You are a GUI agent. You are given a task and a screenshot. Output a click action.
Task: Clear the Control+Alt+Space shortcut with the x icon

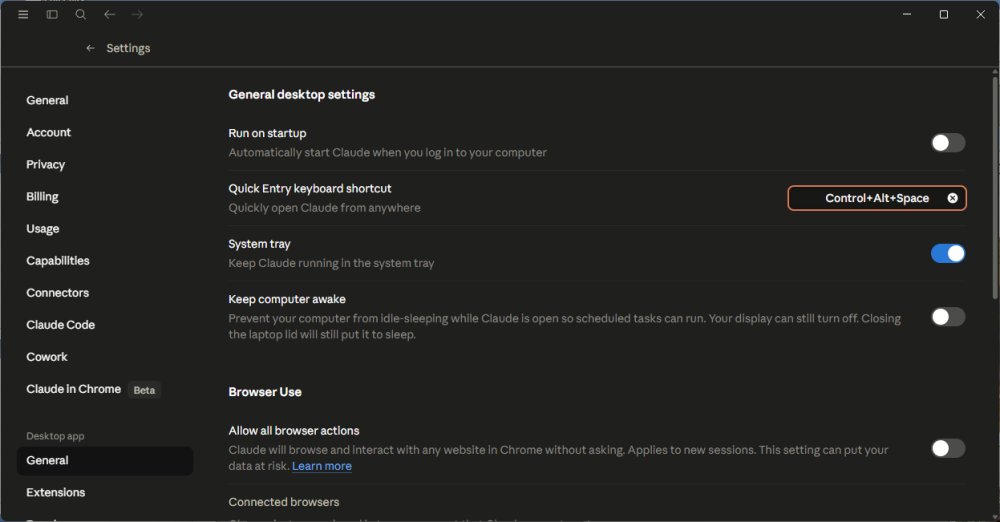pos(952,198)
